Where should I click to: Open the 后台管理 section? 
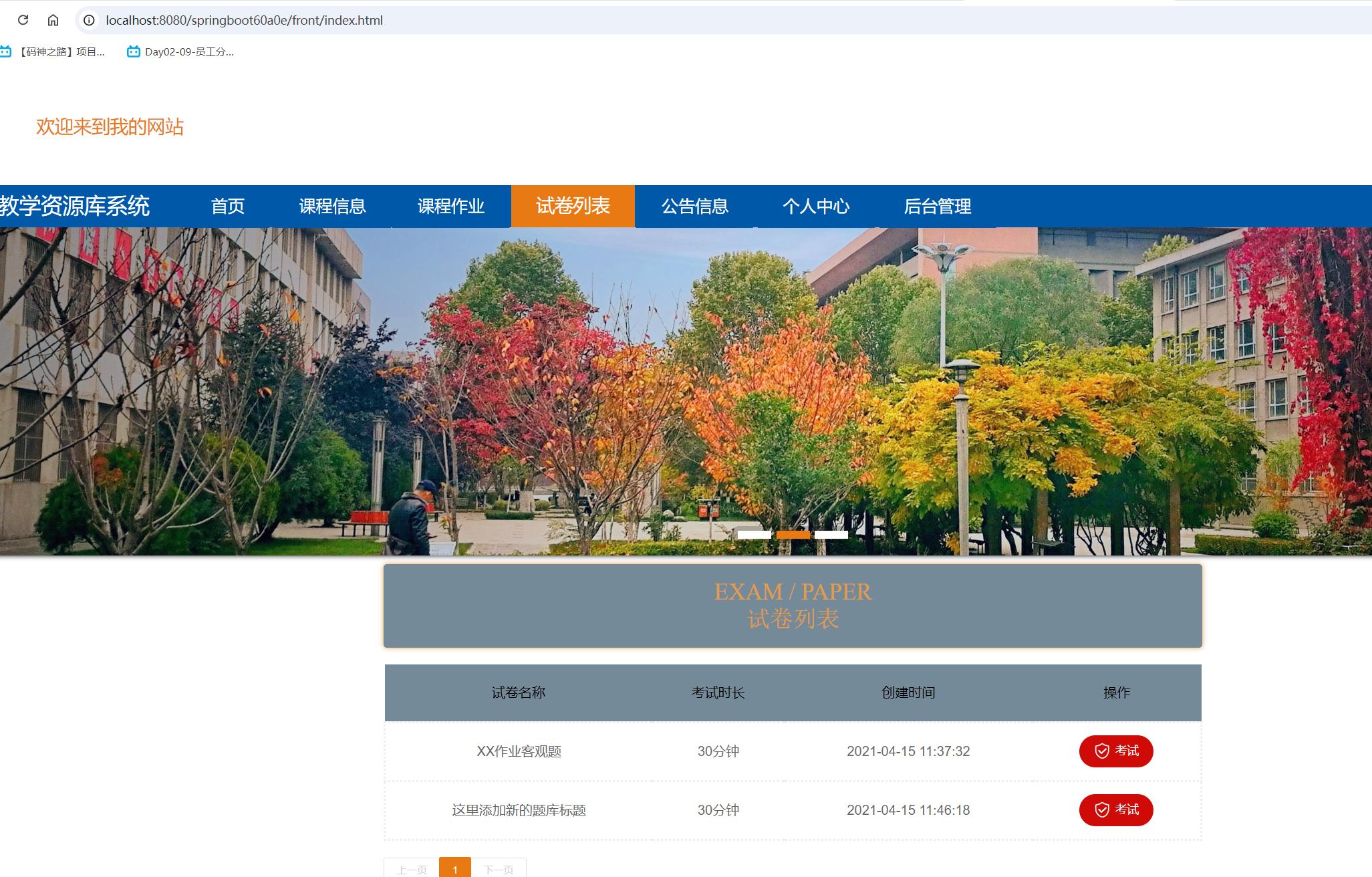pyautogui.click(x=938, y=206)
